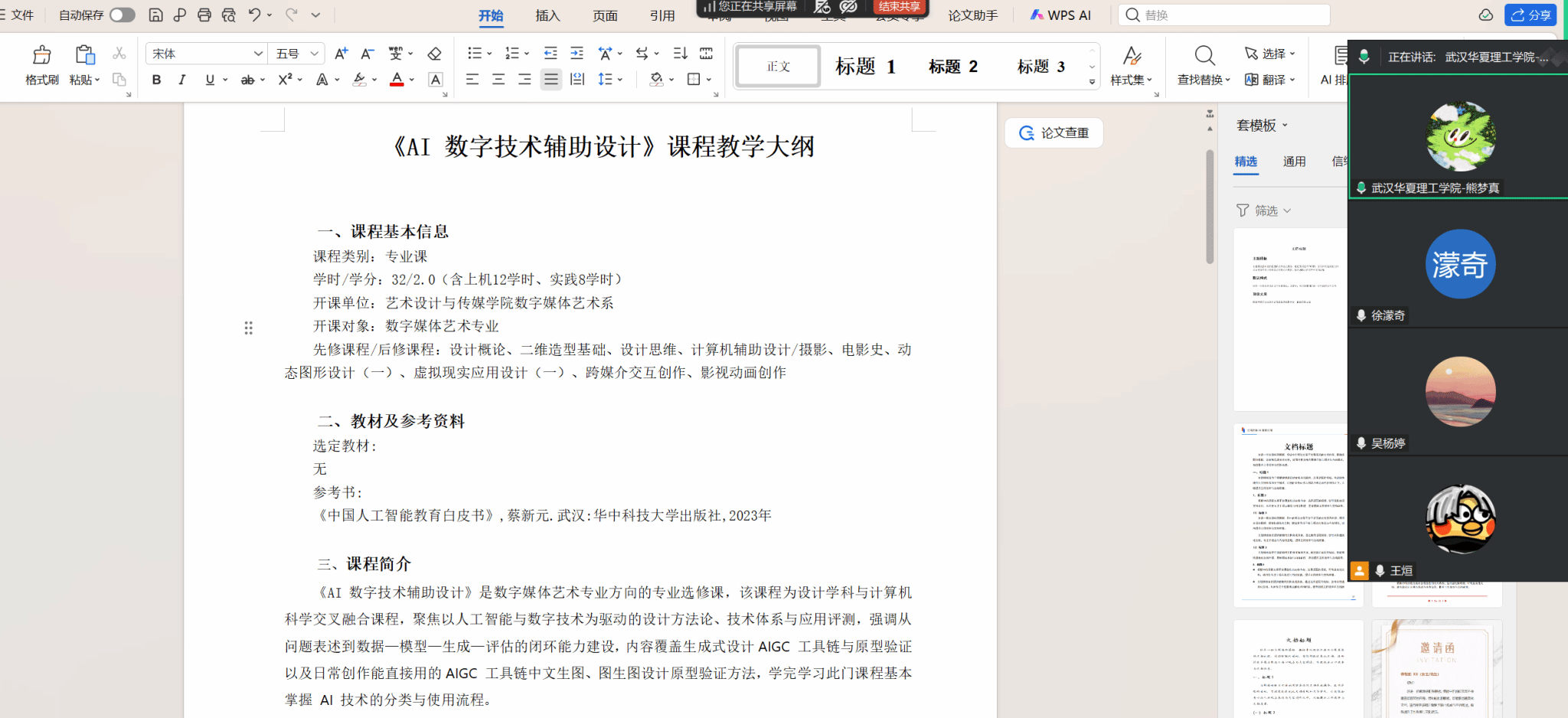Click the 分享 share button
Screen dimensions: 1568x718
[x=1530, y=15]
